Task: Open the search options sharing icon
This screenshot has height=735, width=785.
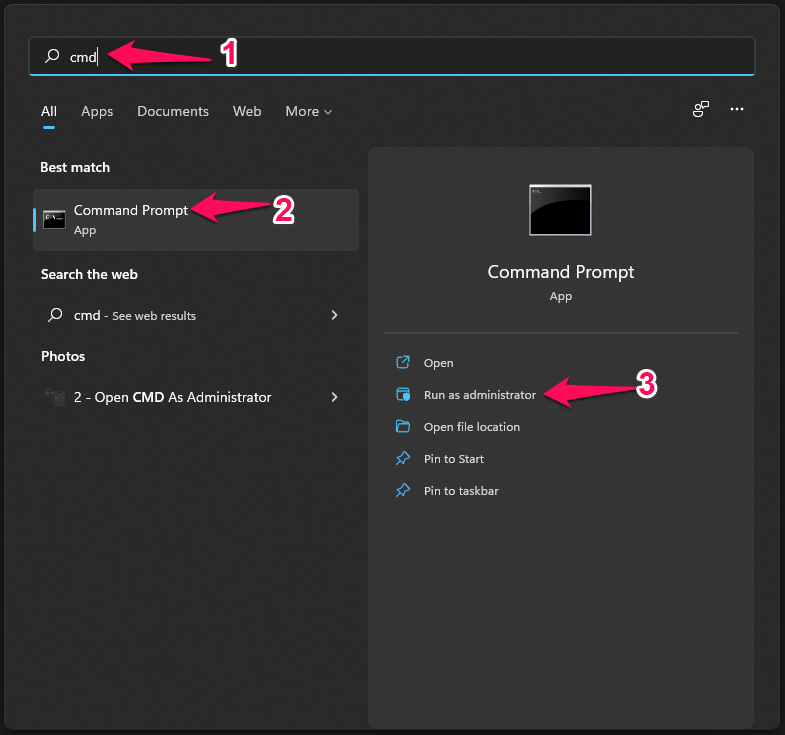Action: coord(701,110)
